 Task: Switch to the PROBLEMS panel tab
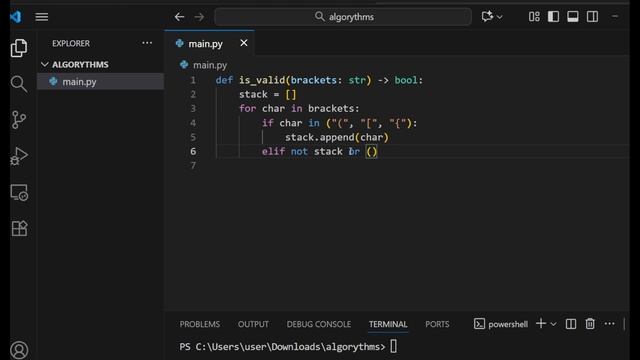200,324
